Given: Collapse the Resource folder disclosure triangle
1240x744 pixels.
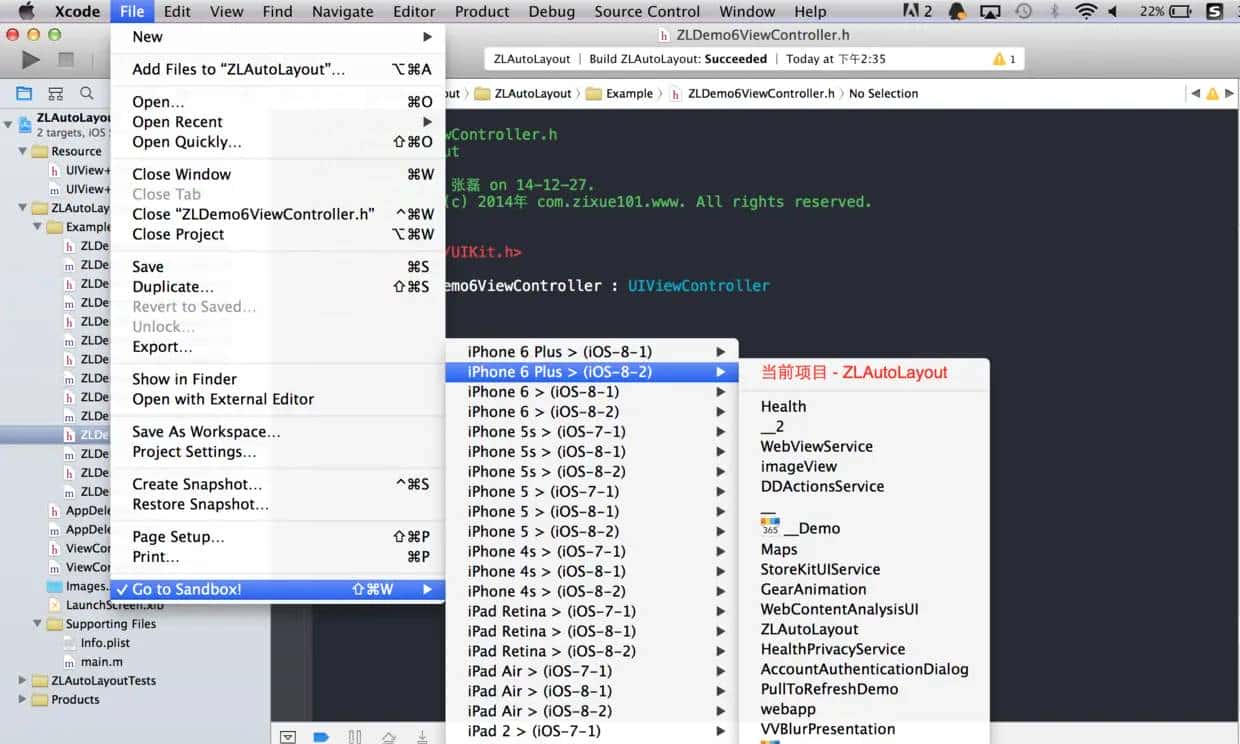Looking at the screenshot, I should 23,151.
